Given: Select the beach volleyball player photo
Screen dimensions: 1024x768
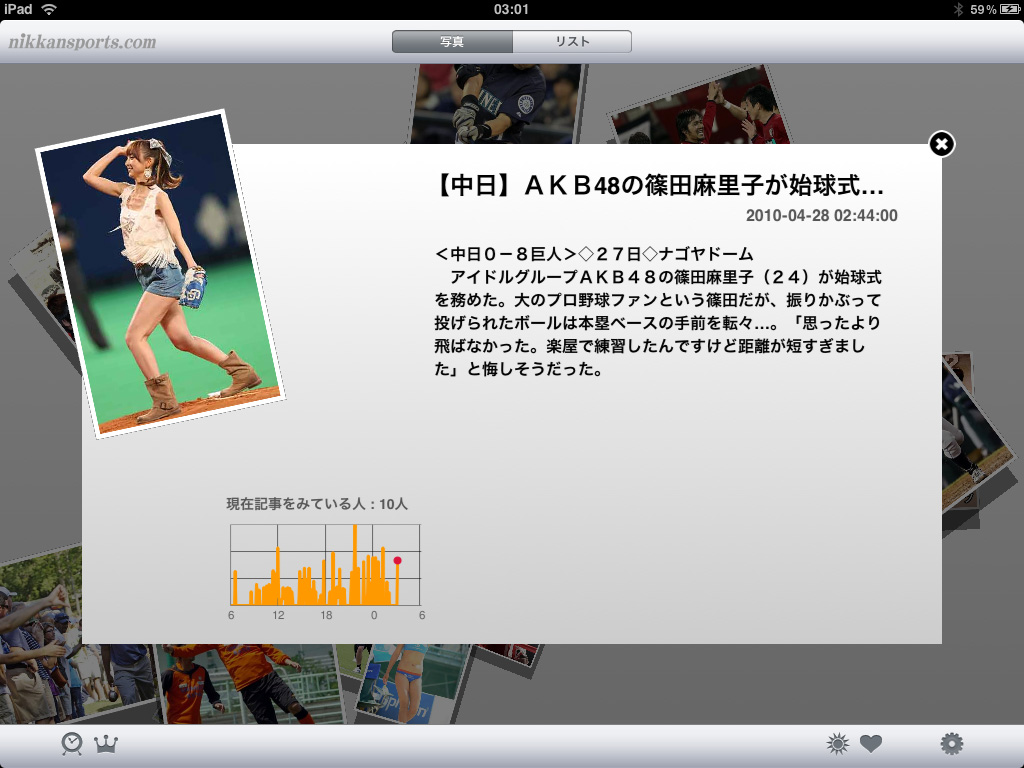Looking at the screenshot, I should 411,684.
